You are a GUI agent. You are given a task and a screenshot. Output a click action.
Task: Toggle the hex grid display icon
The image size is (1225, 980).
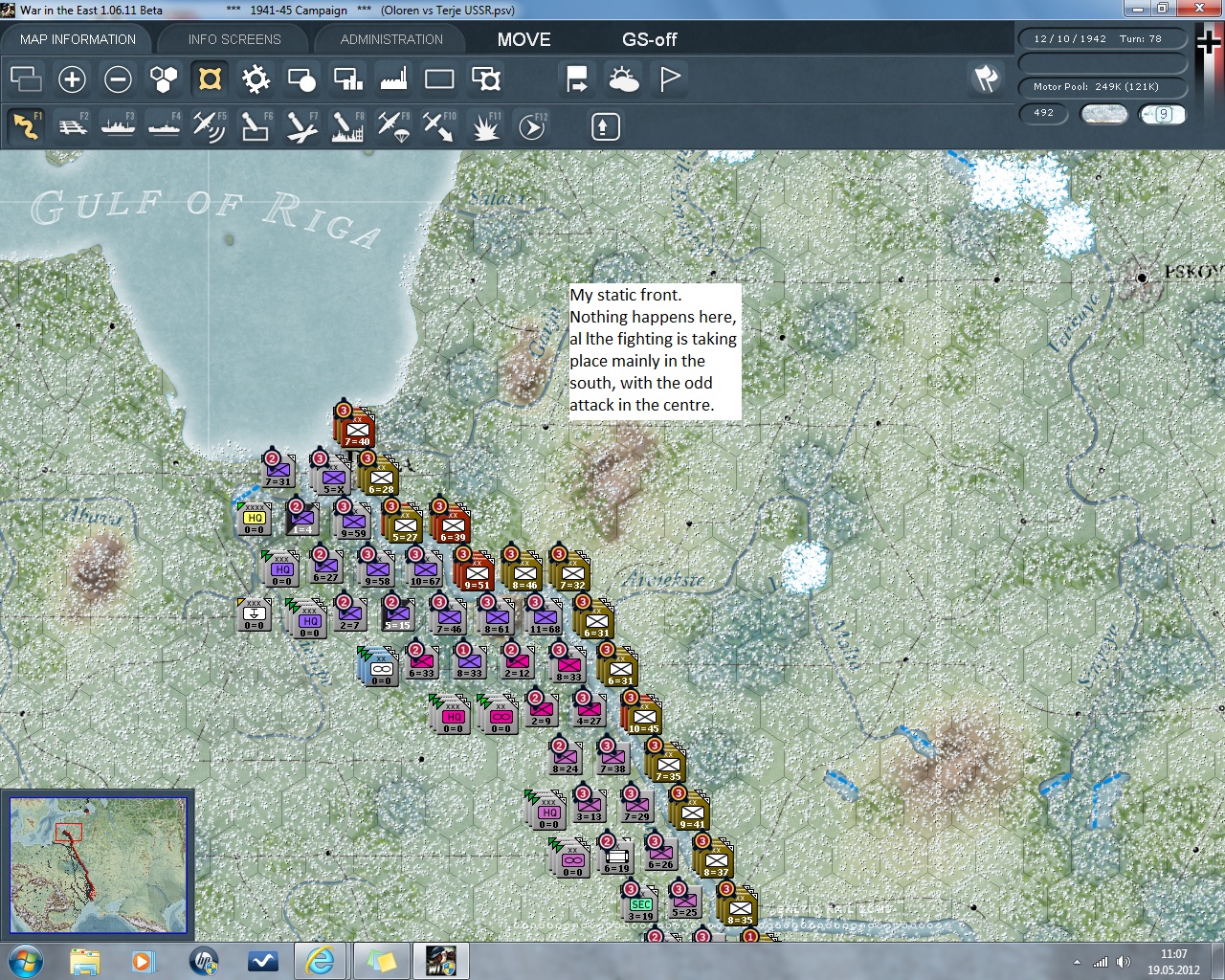164,78
